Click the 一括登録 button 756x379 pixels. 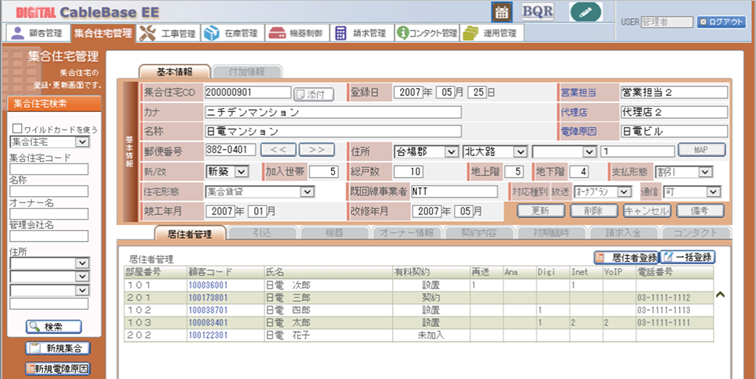[687, 257]
